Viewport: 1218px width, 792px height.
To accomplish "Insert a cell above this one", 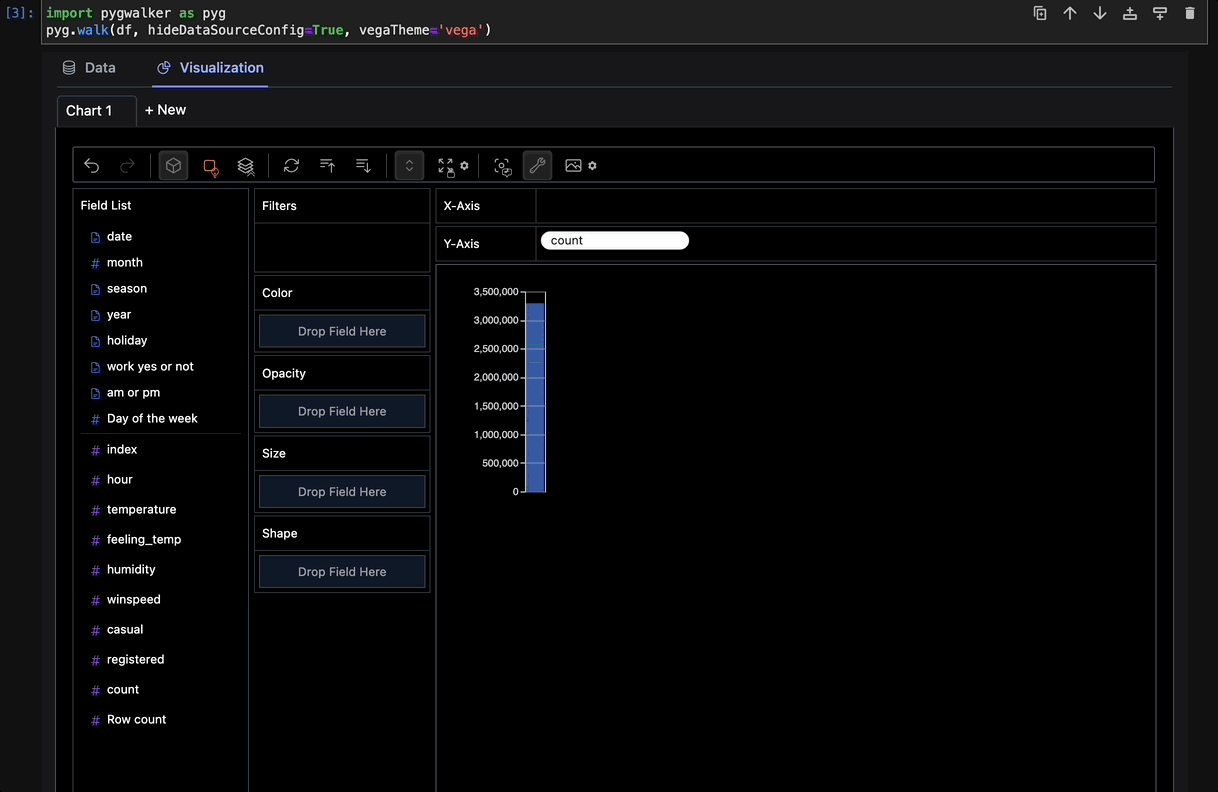I will 1130,13.
